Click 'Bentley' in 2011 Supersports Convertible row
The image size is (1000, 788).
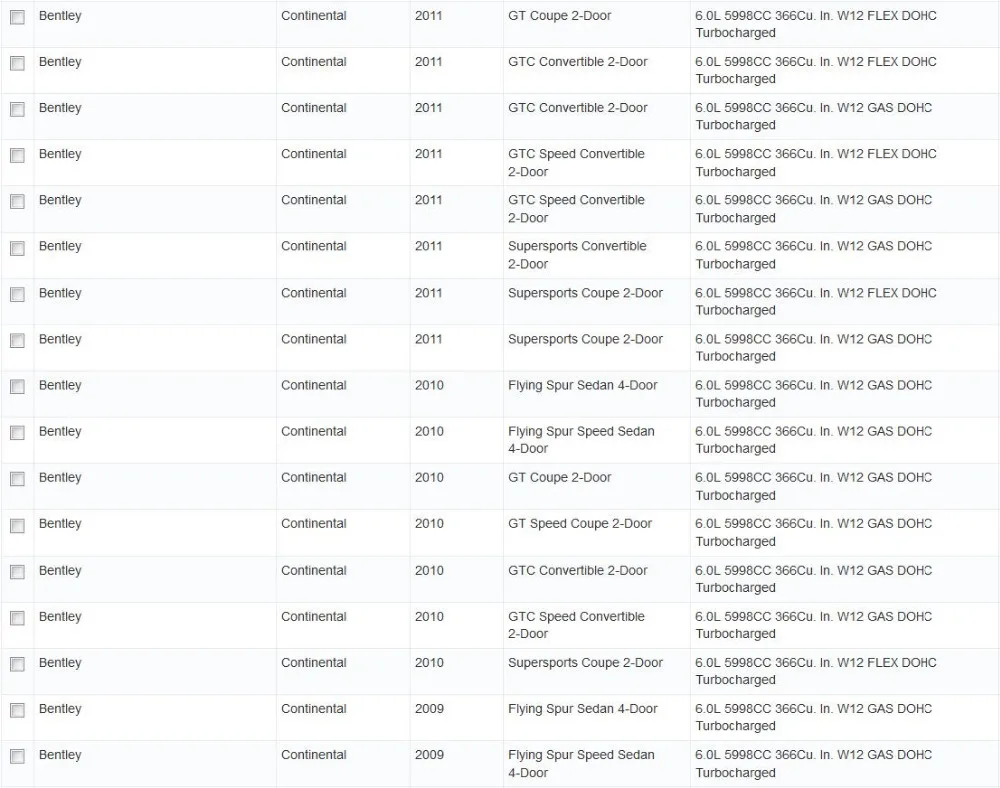[x=60, y=246]
